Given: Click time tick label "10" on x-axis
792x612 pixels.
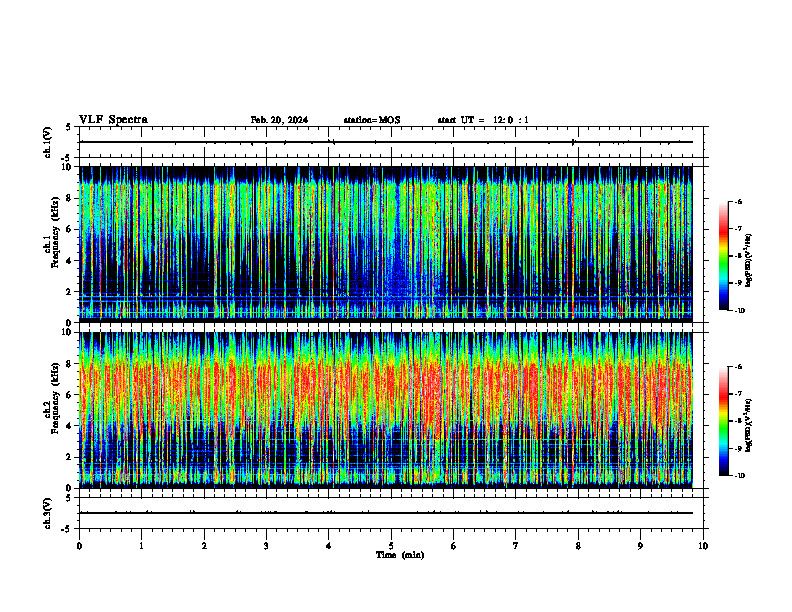Looking at the screenshot, I should pyautogui.click(x=703, y=546).
